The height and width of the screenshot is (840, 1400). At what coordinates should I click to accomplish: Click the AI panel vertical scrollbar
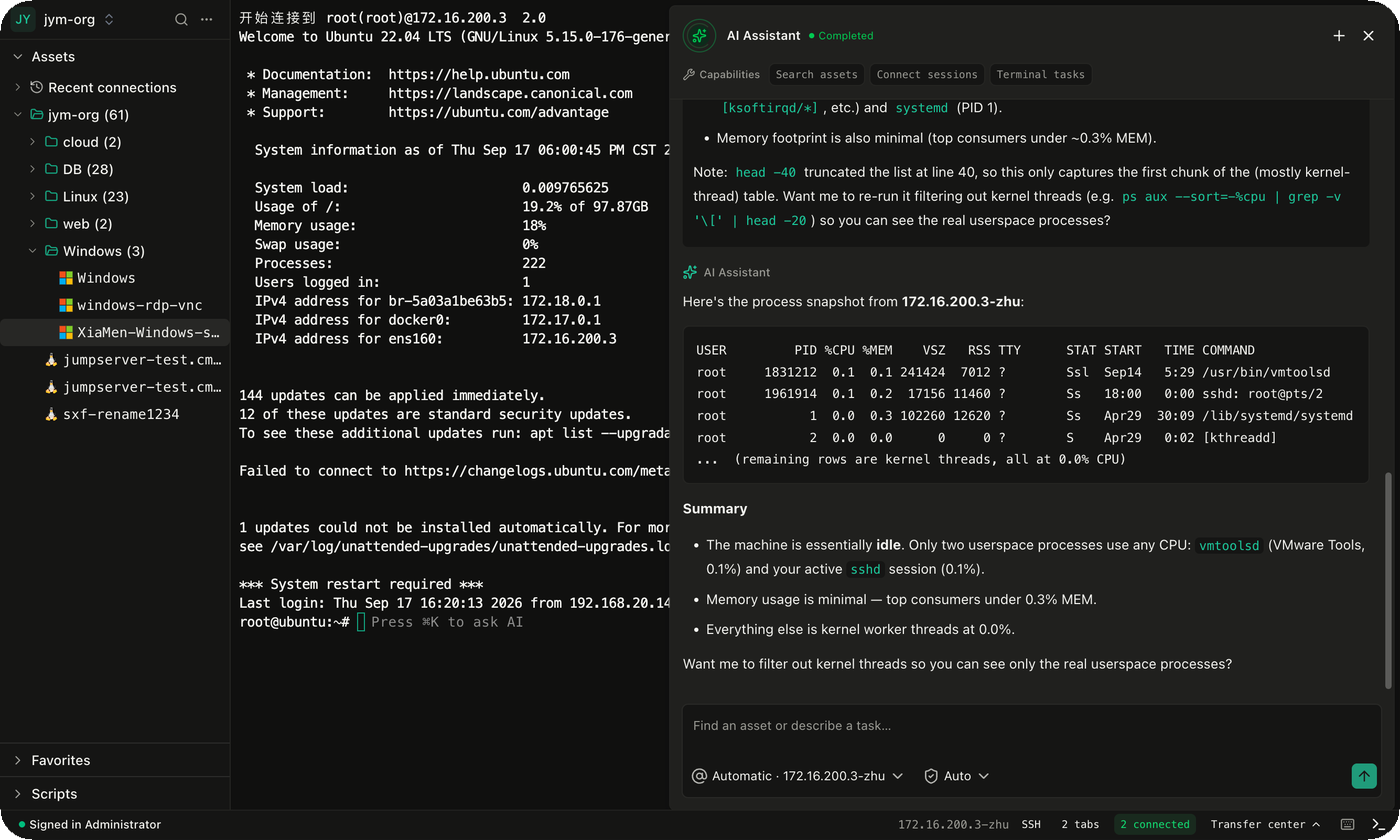click(x=1388, y=580)
